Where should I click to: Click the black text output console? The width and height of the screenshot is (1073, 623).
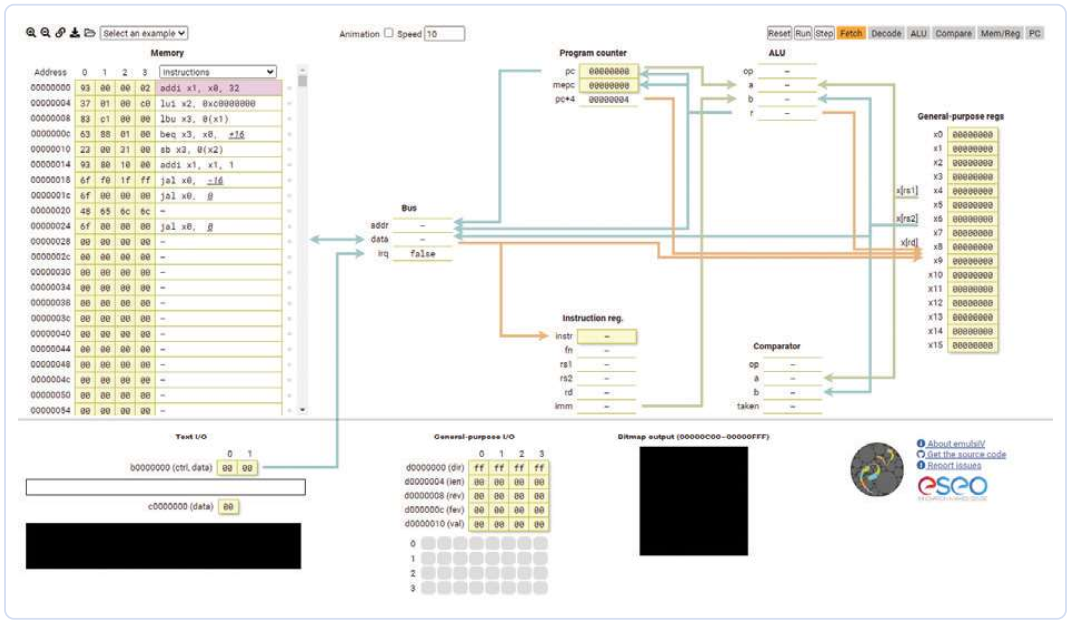click(x=164, y=546)
